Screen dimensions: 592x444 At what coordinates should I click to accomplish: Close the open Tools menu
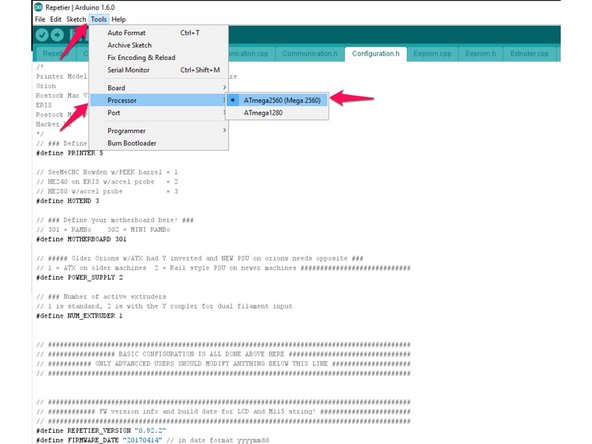99,19
